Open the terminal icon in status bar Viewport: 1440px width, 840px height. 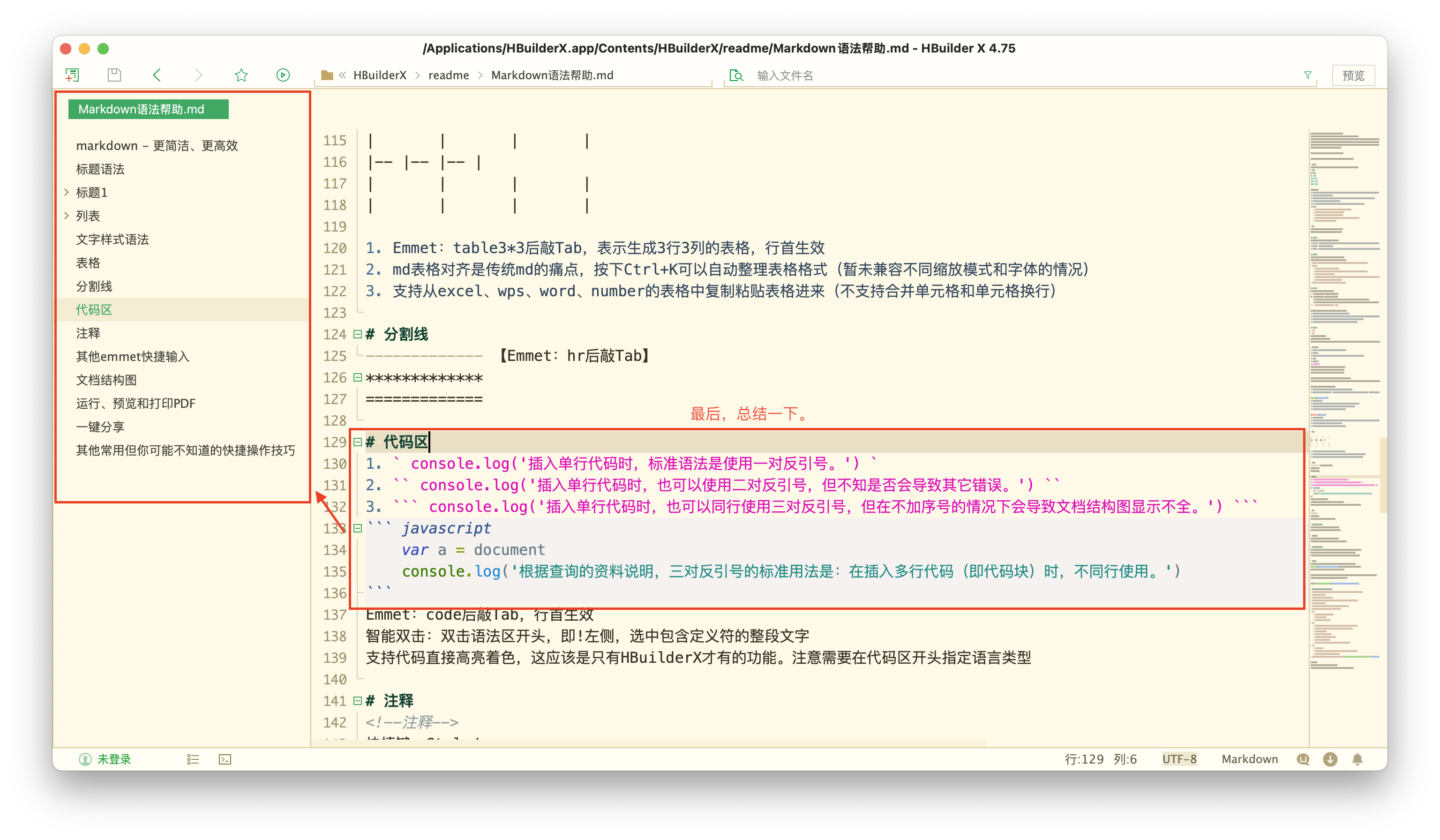[225, 759]
